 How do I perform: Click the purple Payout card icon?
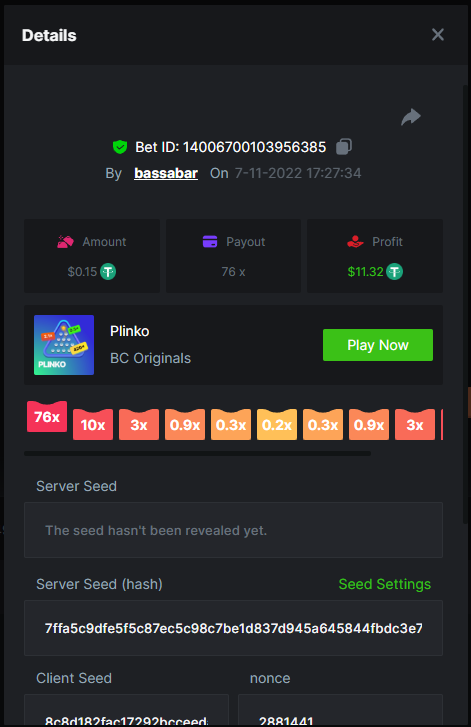pyautogui.click(x=210, y=242)
